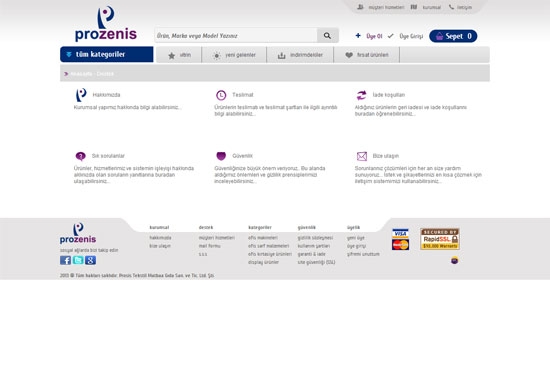Open the vitrin tab
The height and width of the screenshot is (365, 550).
tap(179, 55)
